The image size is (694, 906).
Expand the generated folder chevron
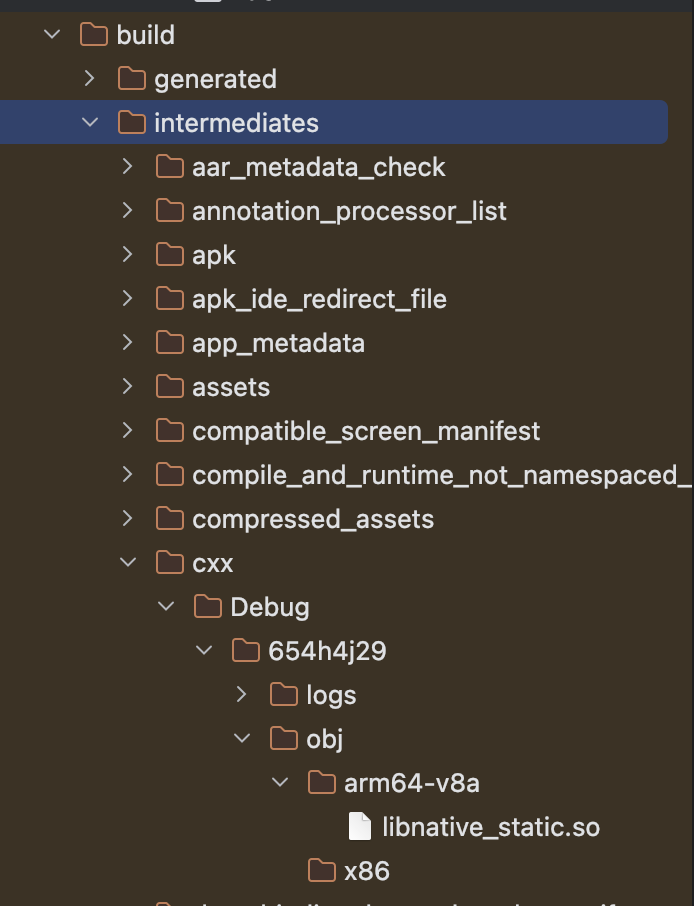tap(90, 79)
